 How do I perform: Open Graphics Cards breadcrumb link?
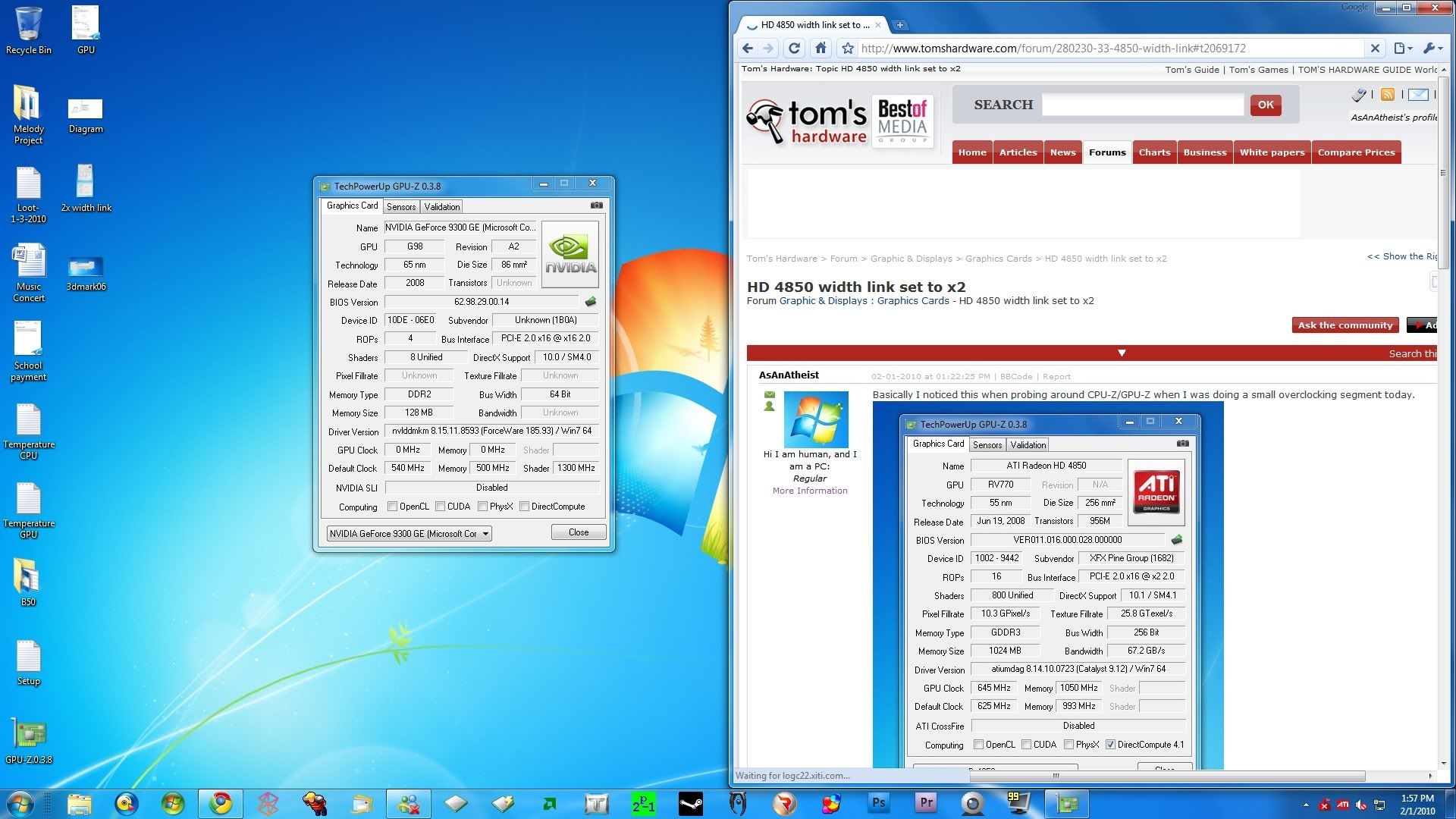(x=998, y=259)
